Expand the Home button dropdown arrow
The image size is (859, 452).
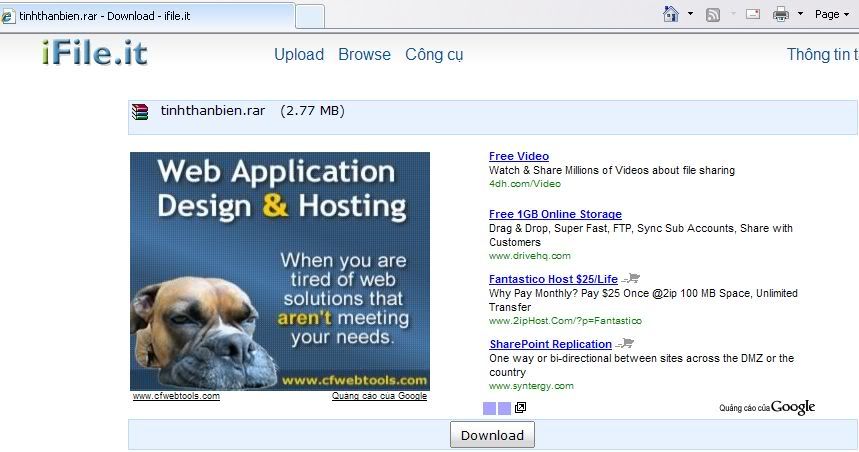(x=690, y=14)
